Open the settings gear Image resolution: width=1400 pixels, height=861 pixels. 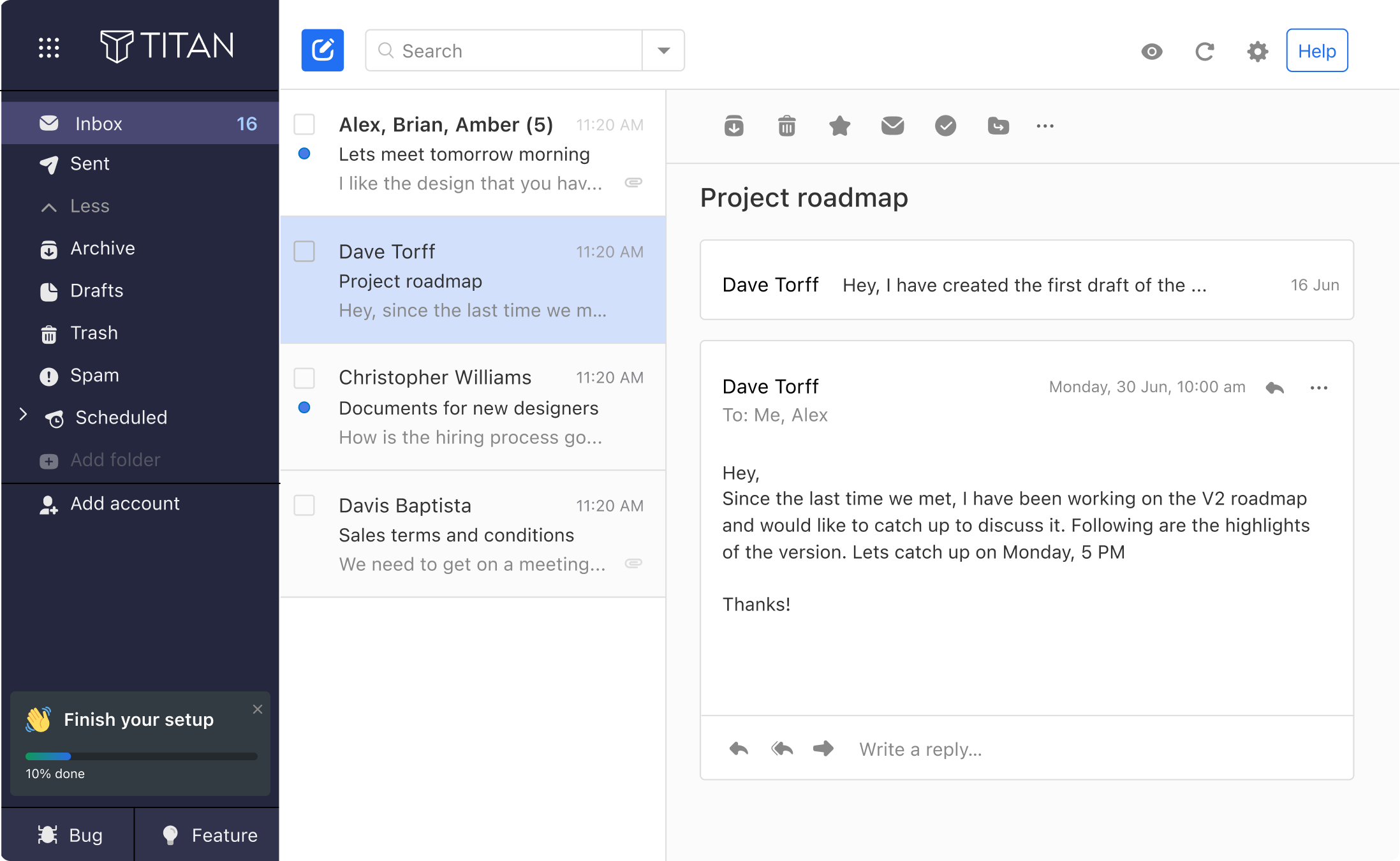point(1257,51)
